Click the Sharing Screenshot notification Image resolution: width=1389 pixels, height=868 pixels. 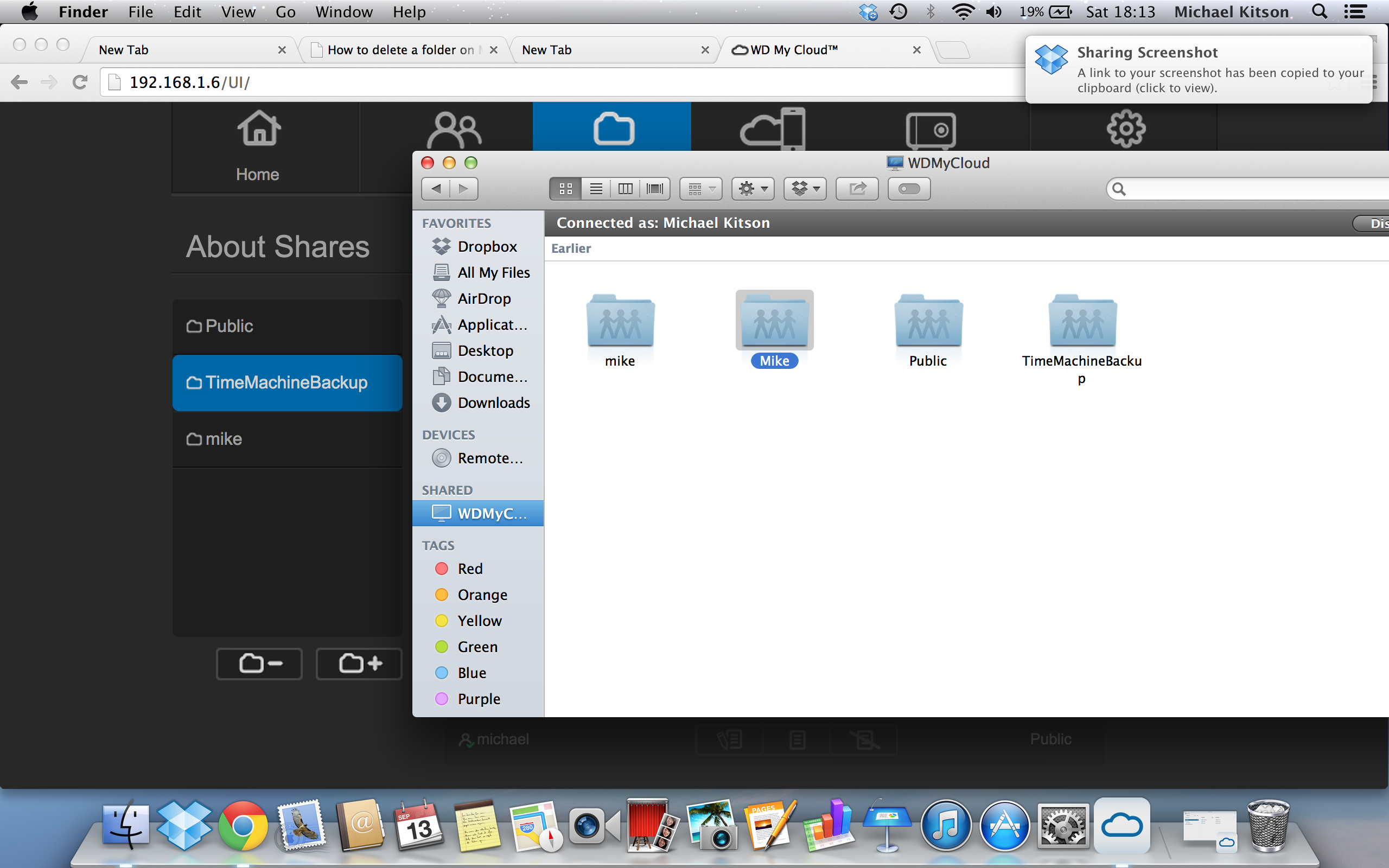pos(1199,70)
